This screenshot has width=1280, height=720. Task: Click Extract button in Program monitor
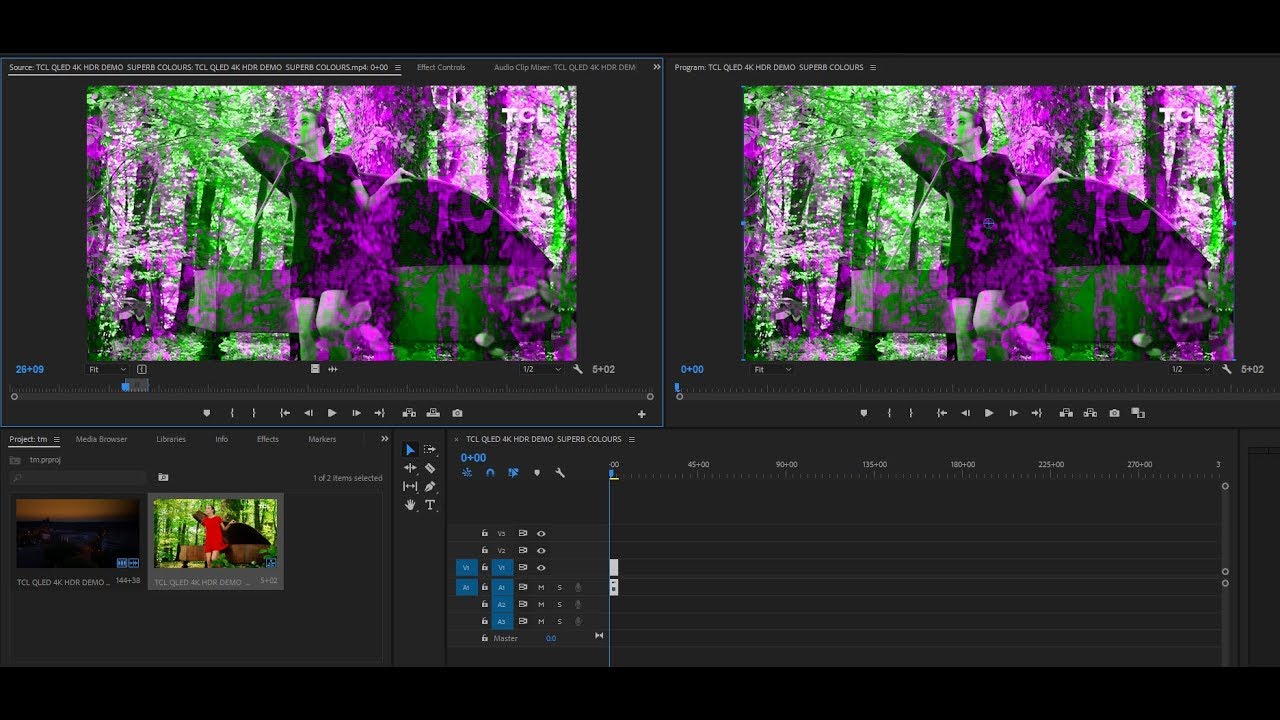(x=1090, y=413)
